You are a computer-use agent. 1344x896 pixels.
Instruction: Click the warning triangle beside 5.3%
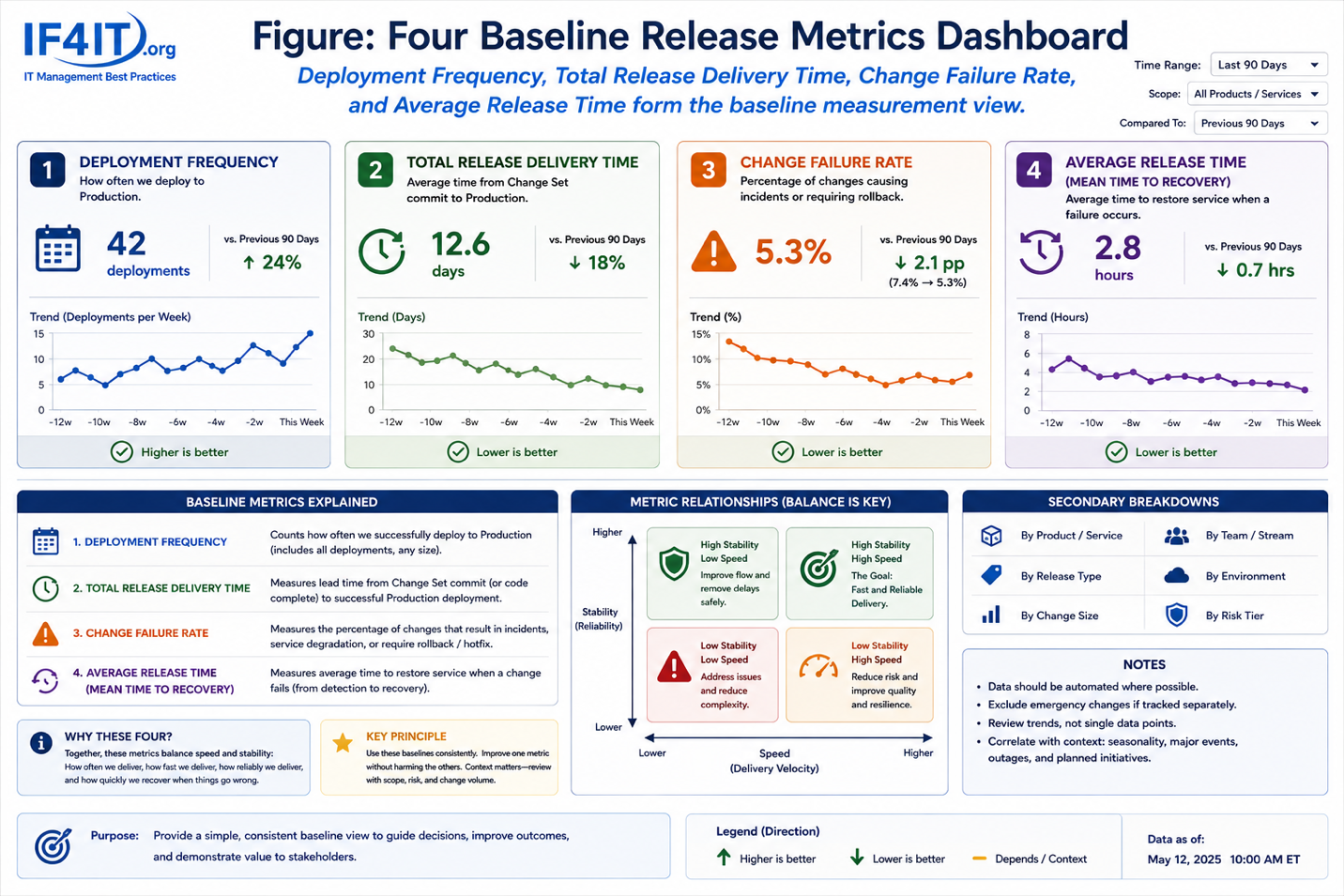coord(714,251)
